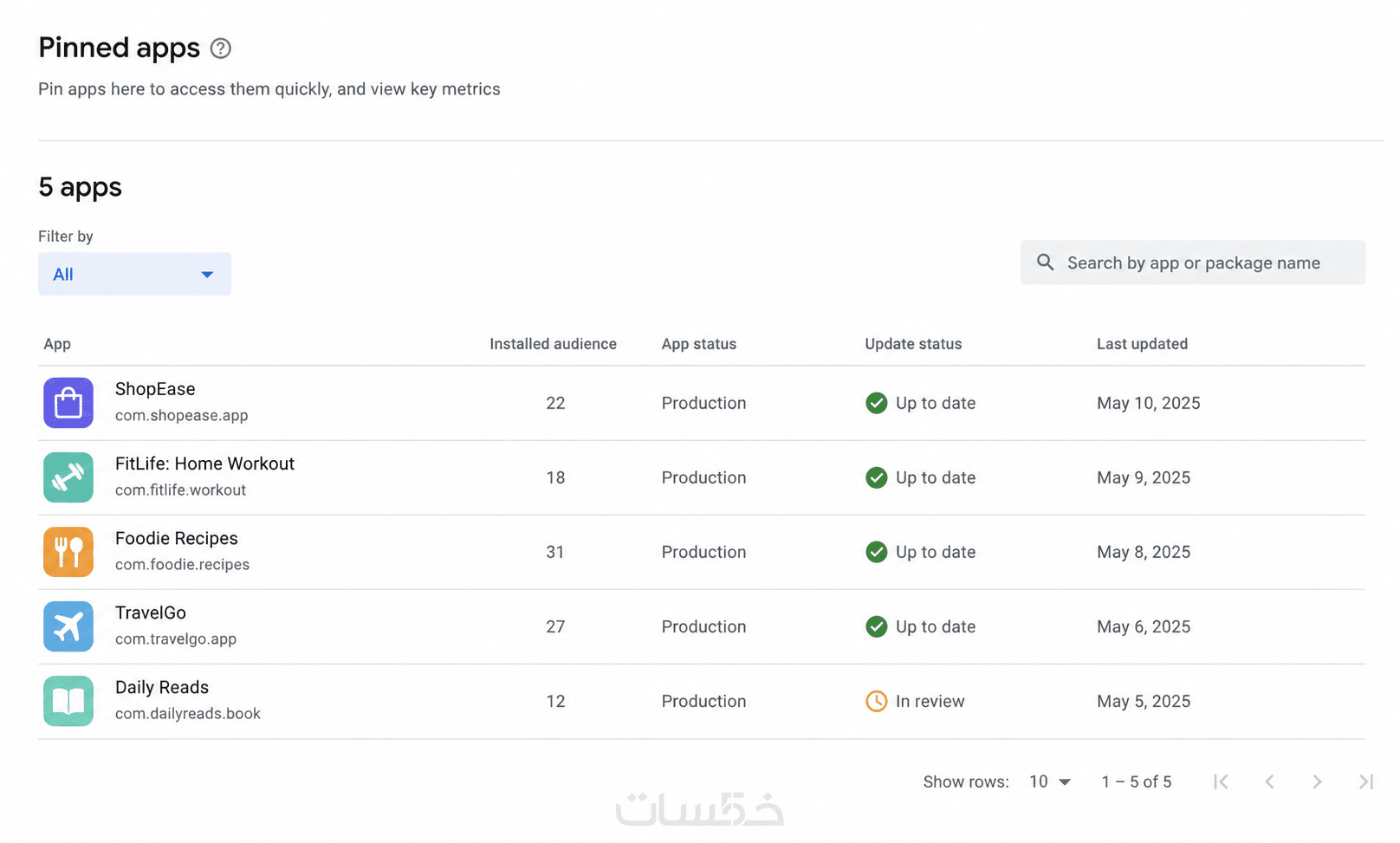Click Production status in ShopEase row

(703, 403)
